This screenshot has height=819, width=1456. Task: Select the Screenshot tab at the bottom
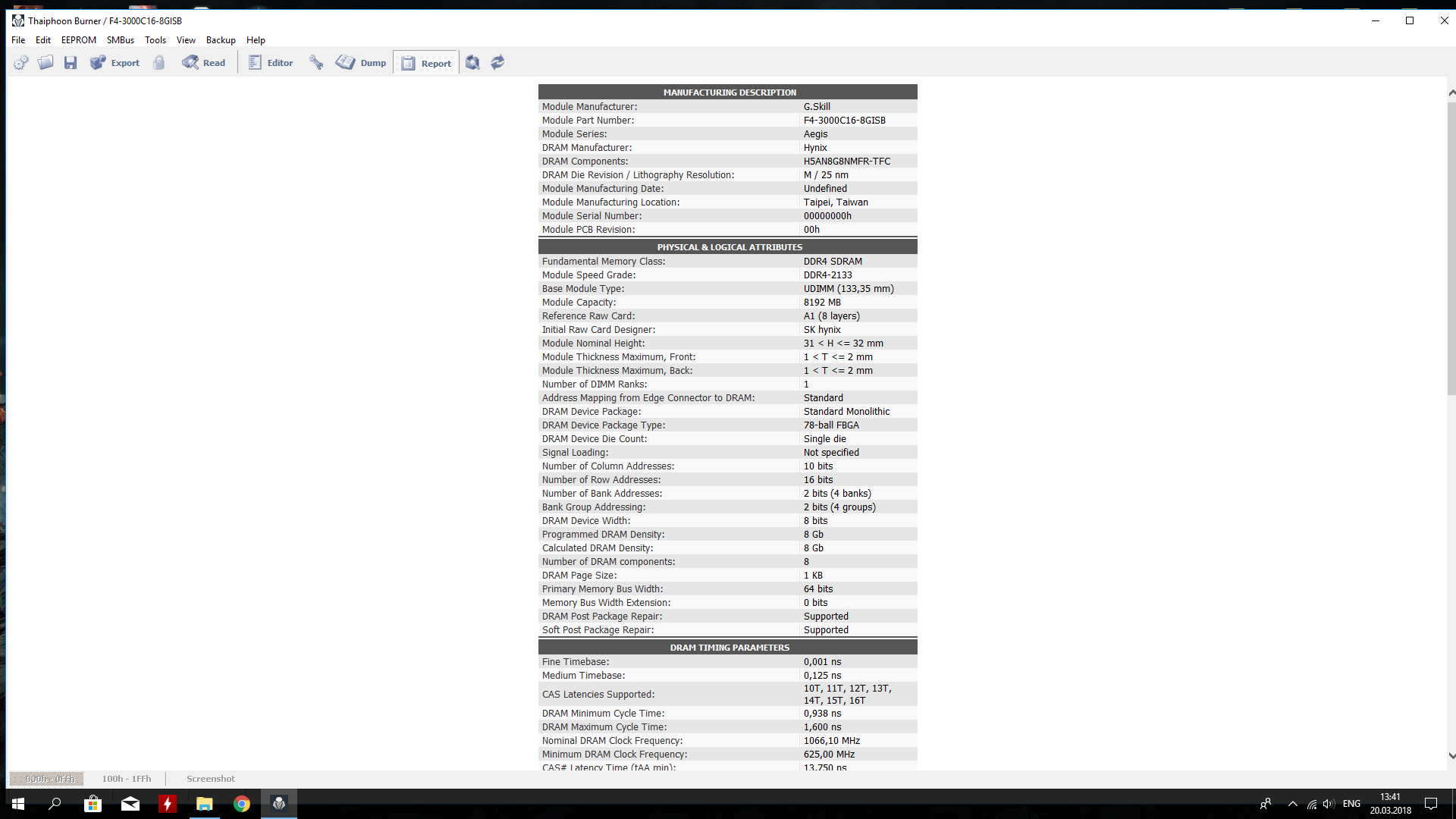(x=211, y=779)
